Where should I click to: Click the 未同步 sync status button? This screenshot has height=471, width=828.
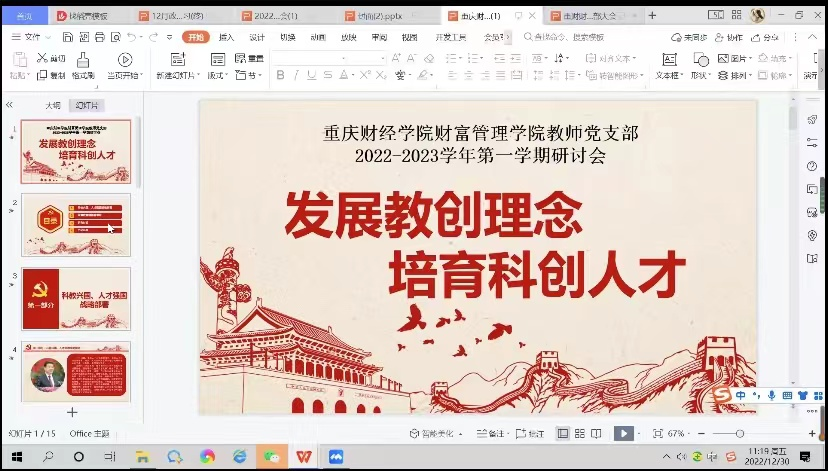(x=690, y=37)
